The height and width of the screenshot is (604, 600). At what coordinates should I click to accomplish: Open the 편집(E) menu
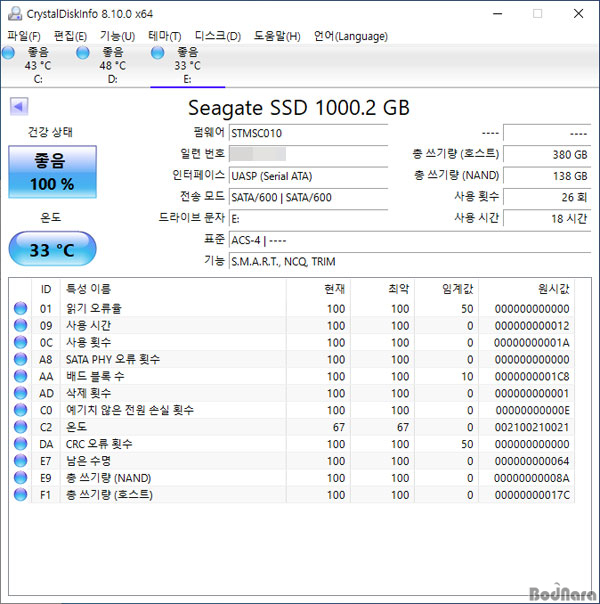(70, 36)
